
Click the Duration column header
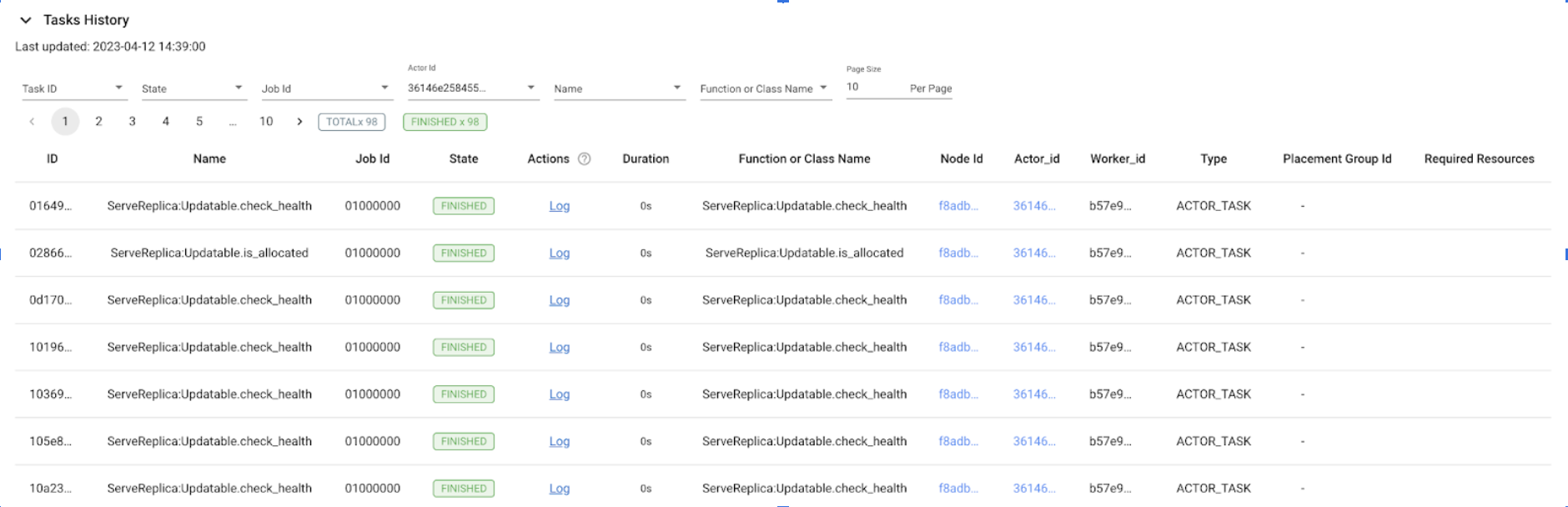click(646, 158)
